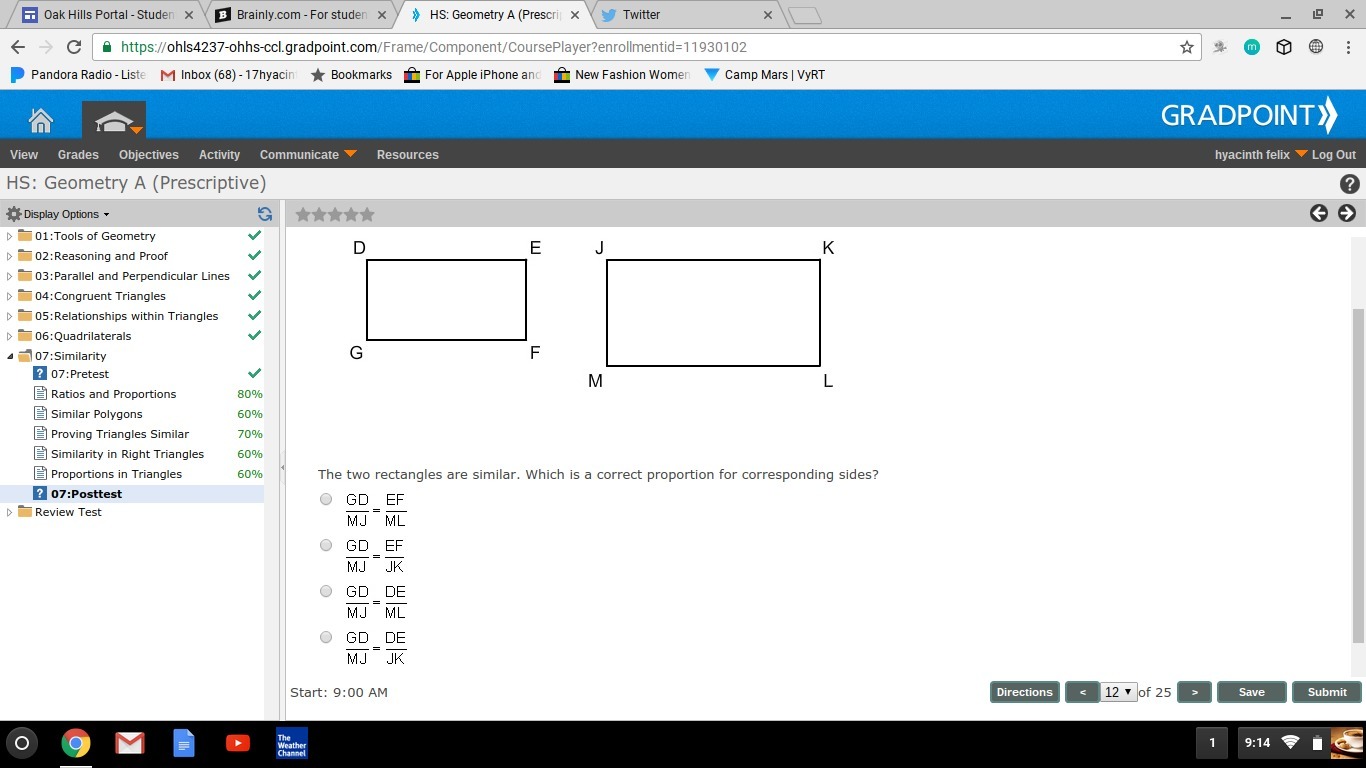
Task: Open the Bookmarks star folder
Action: click(351, 75)
